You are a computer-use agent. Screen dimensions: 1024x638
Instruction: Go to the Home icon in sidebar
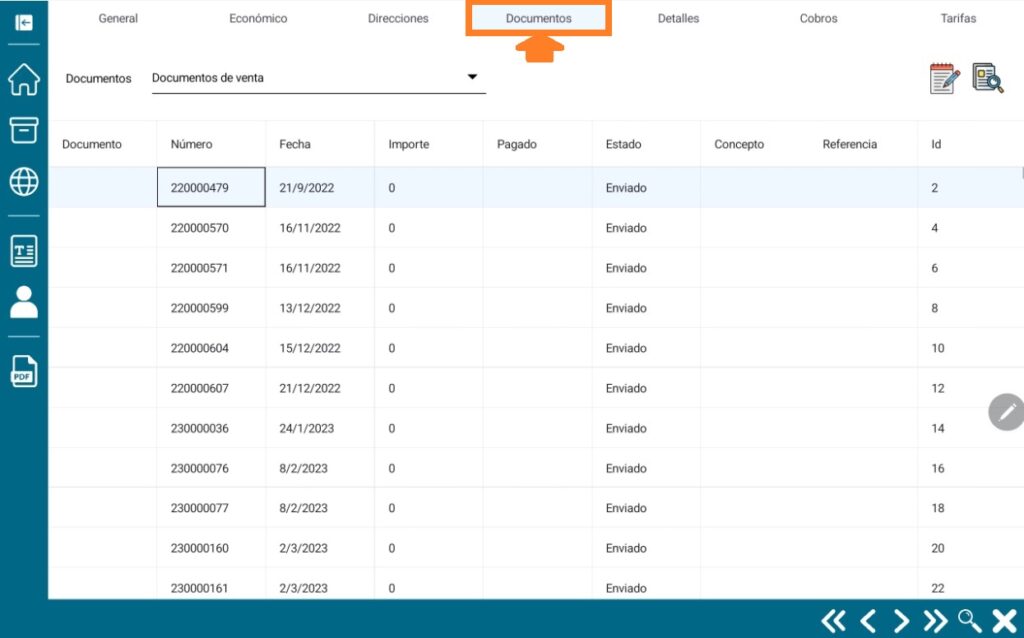[x=24, y=80]
